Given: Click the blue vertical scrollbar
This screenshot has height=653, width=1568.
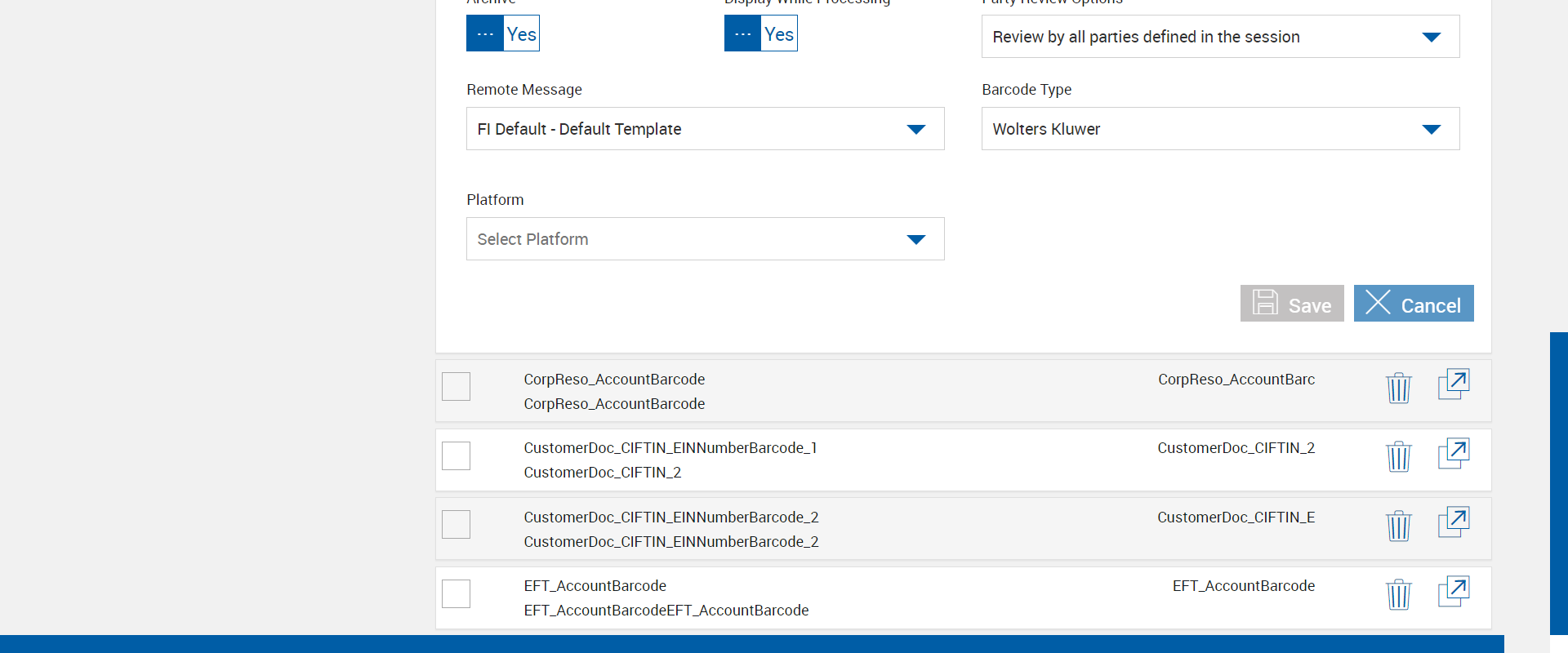Looking at the screenshot, I should (1558, 482).
